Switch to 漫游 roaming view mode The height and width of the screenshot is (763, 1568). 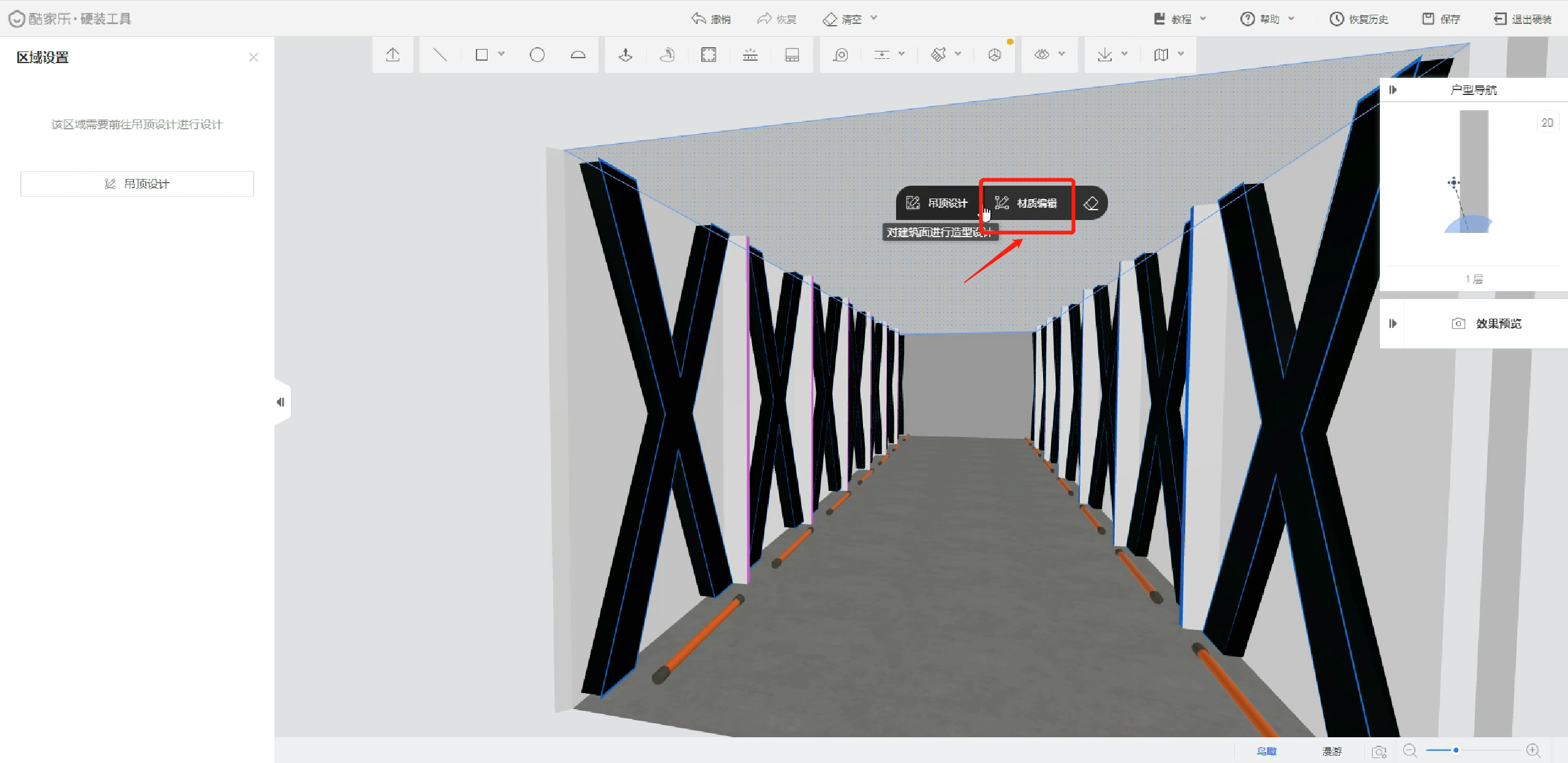click(x=1332, y=751)
